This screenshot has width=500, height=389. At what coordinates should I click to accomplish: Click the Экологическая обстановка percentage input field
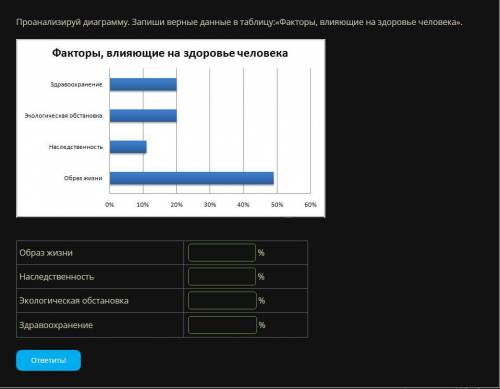222,300
